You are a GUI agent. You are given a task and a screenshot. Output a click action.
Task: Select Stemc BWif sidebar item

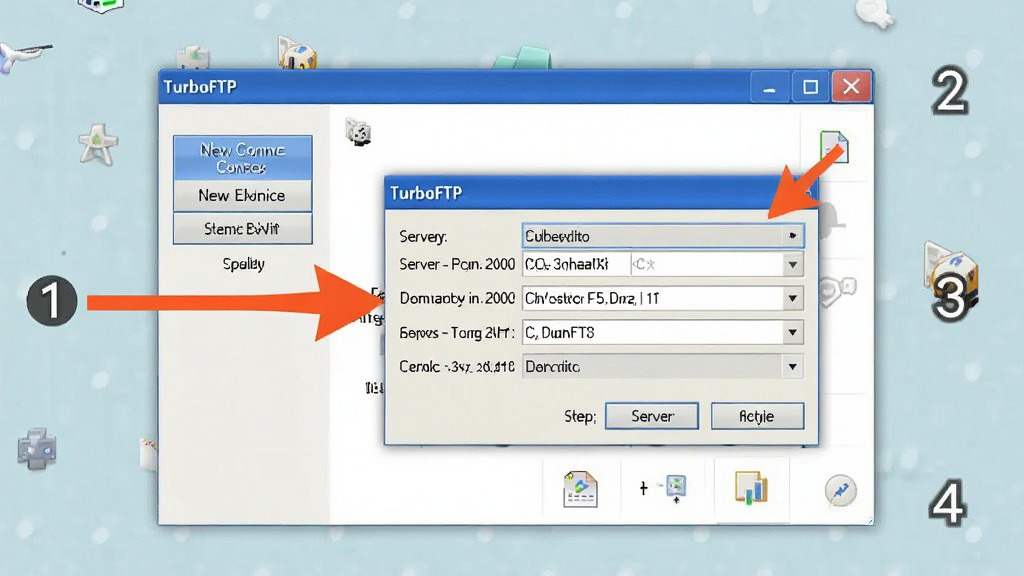pos(242,229)
